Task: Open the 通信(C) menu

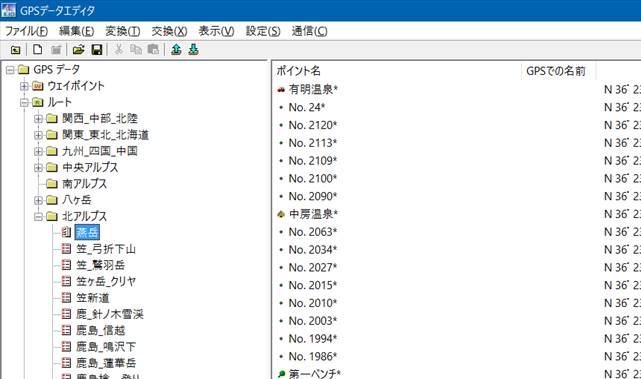Action: tap(309, 31)
